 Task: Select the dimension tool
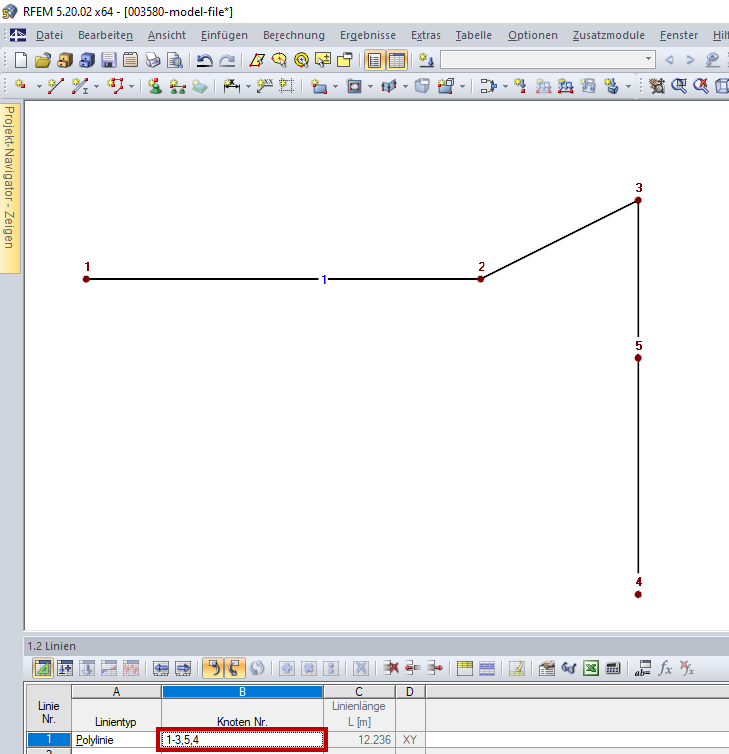coord(232,86)
